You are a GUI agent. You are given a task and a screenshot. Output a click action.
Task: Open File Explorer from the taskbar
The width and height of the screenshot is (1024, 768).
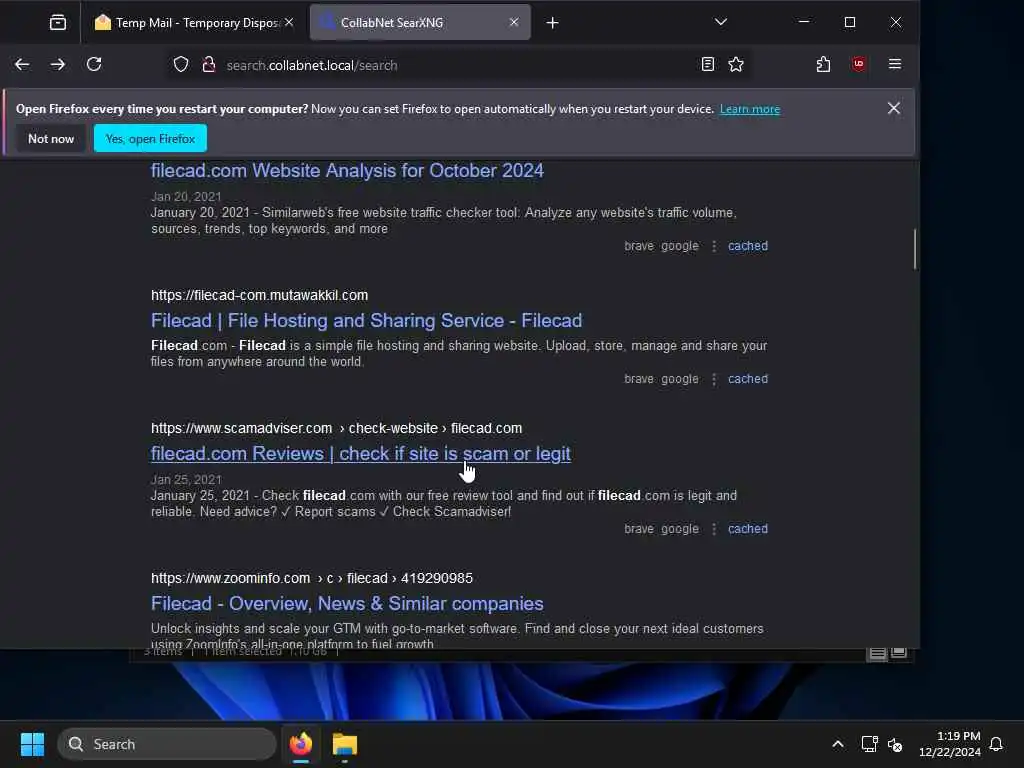click(345, 744)
